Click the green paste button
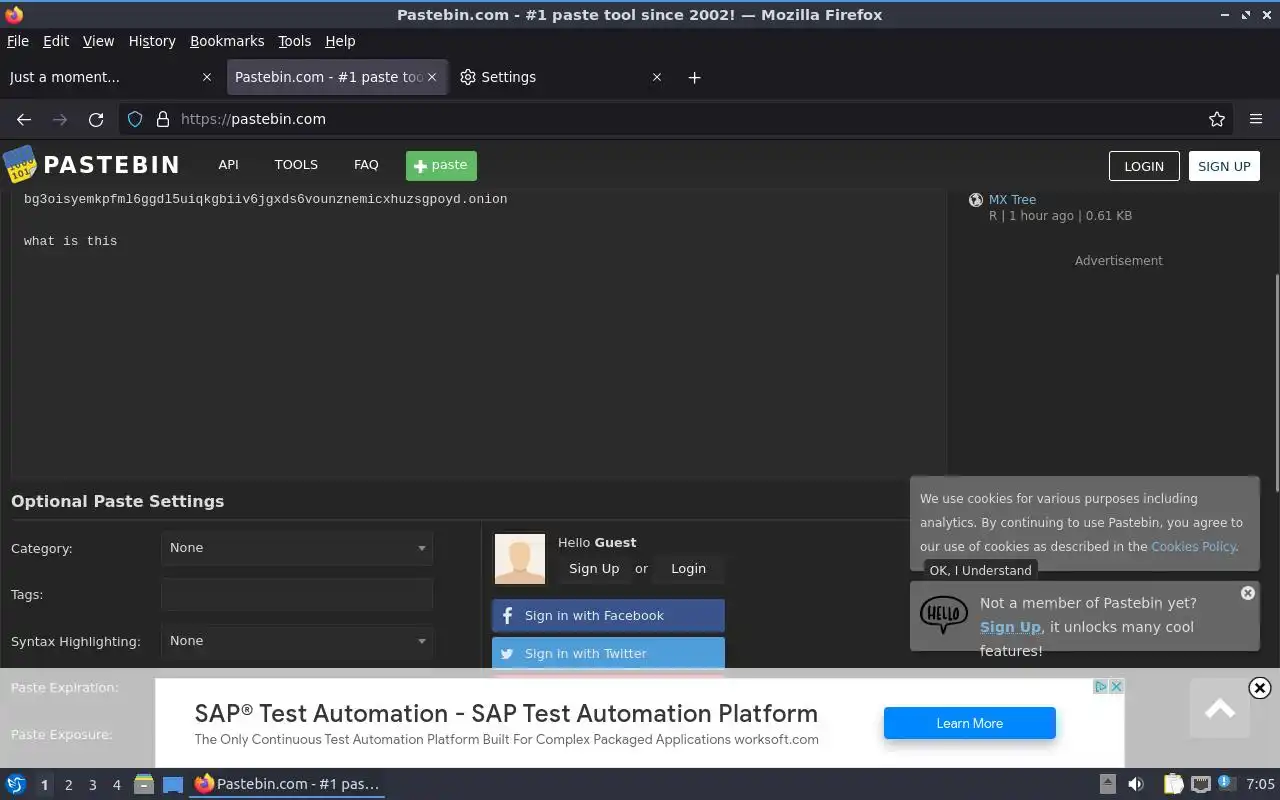Image resolution: width=1280 pixels, height=800 pixels. 441,166
